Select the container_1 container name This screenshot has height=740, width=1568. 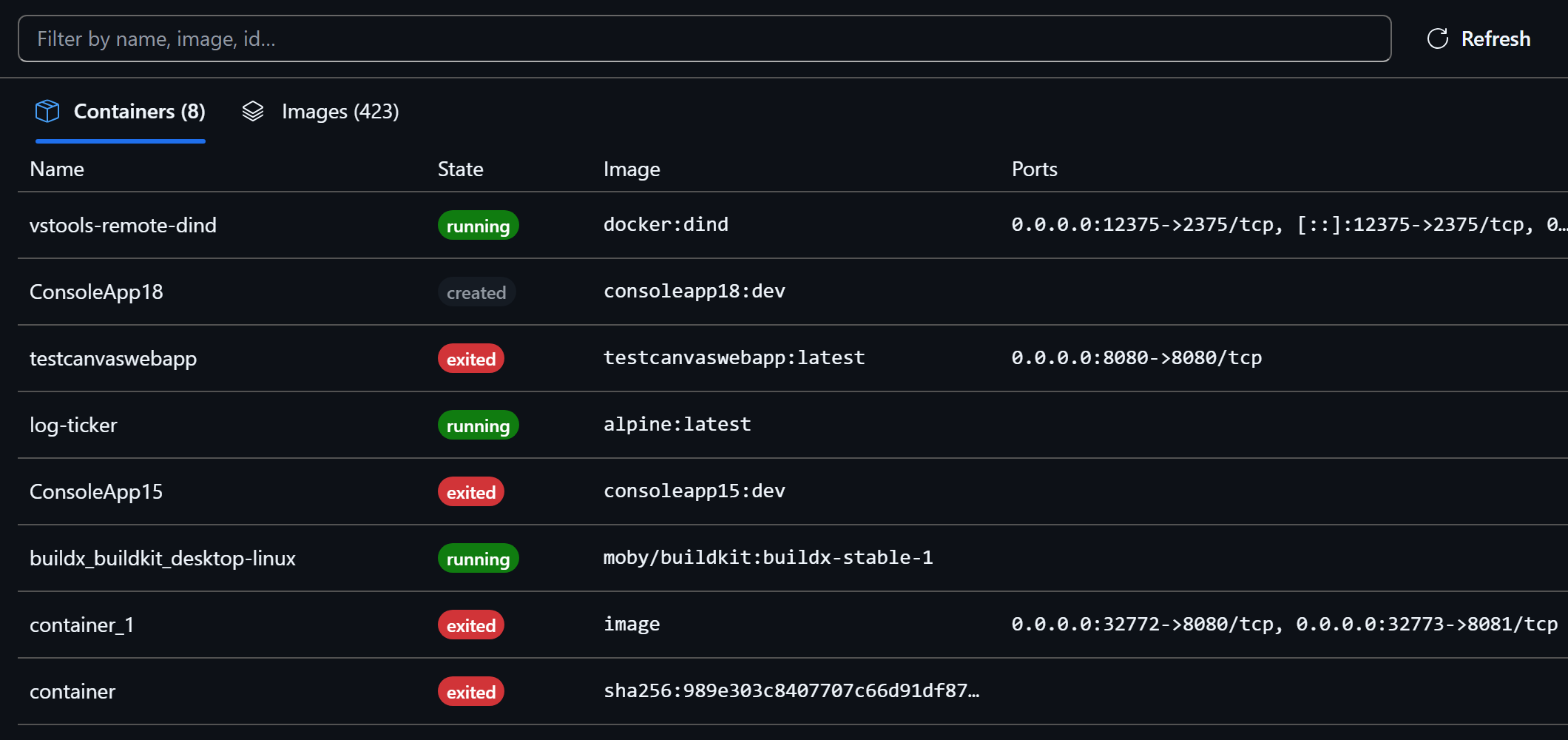(81, 625)
